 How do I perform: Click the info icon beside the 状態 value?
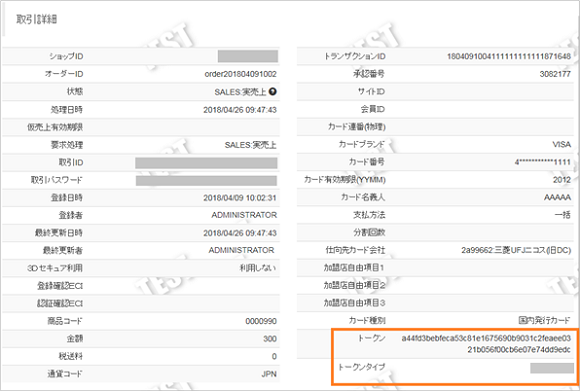[x=273, y=91]
